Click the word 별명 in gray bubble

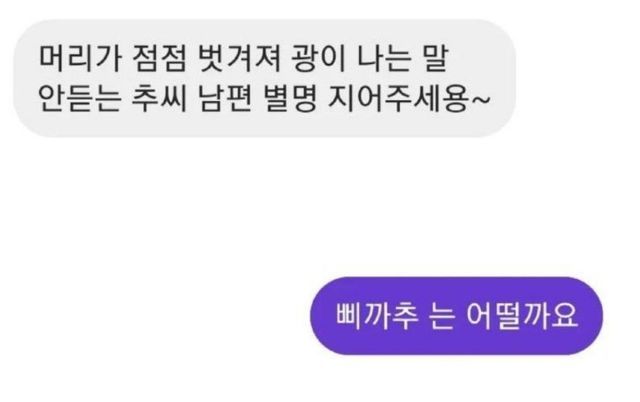tap(290, 99)
